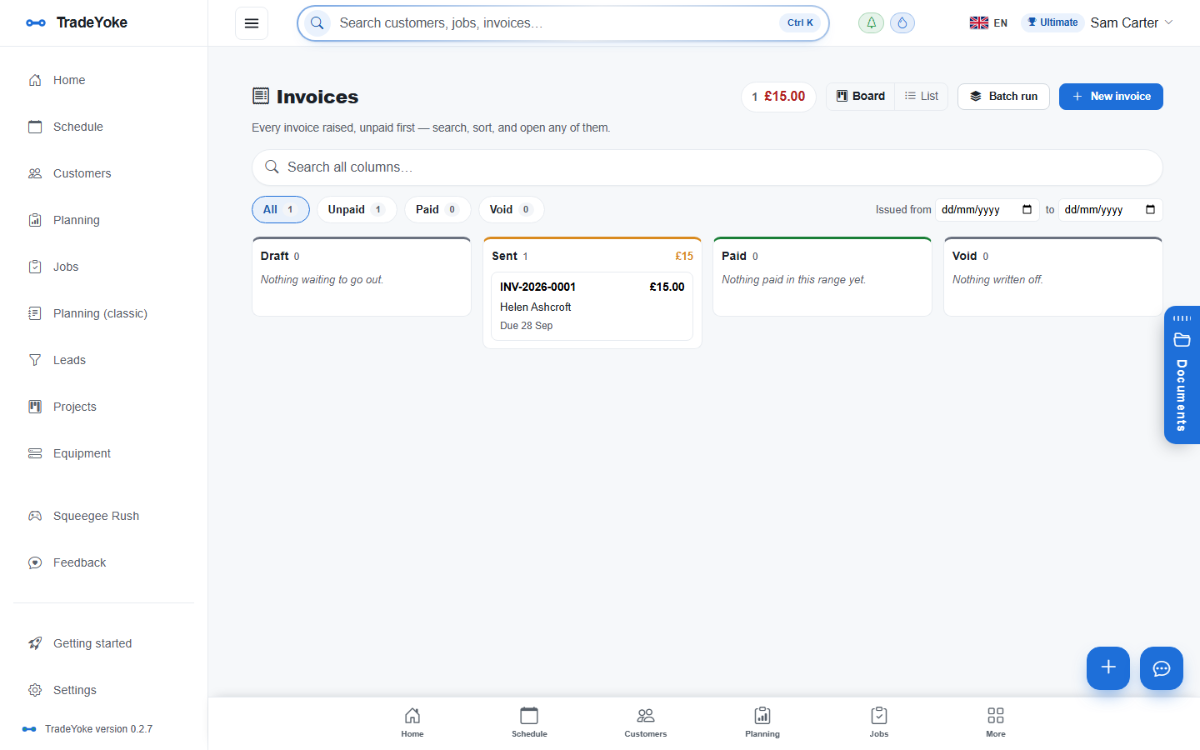Click the Sent column header
Screen dimensions: 1200x750
coord(592,256)
